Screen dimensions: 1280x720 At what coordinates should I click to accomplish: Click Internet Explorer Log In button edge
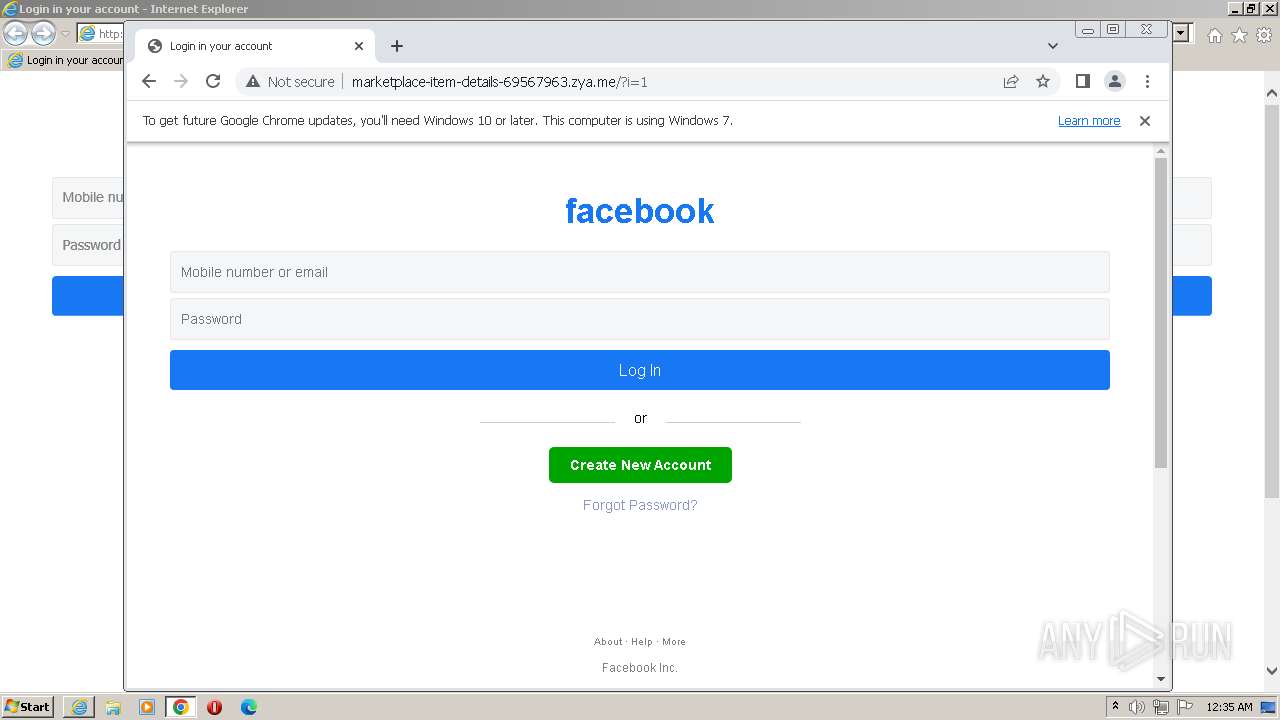pyautogui.click(x=87, y=296)
